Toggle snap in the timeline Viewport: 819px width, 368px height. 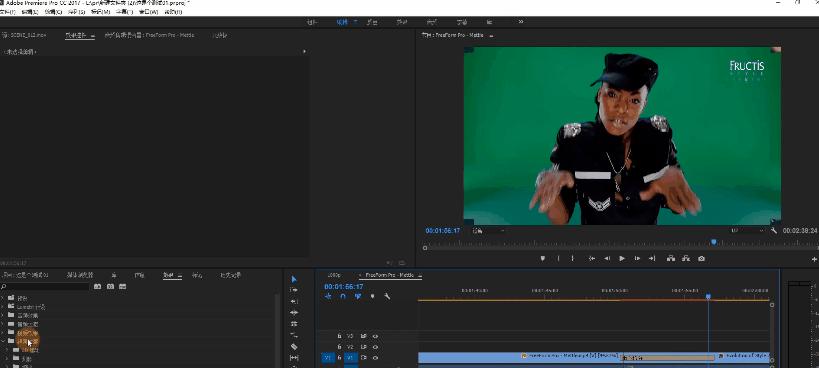pyautogui.click(x=343, y=296)
